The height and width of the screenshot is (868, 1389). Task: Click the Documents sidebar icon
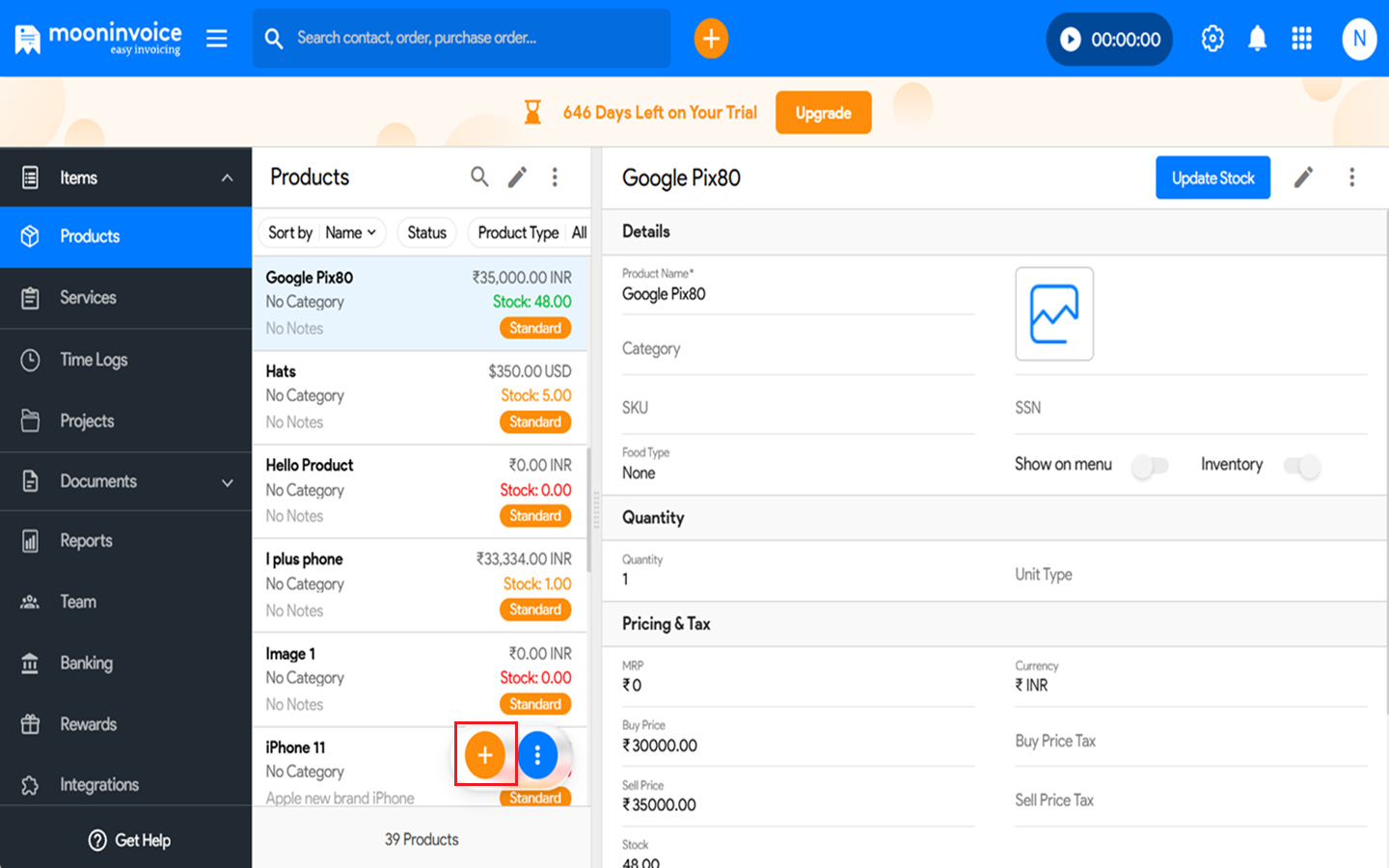30,481
